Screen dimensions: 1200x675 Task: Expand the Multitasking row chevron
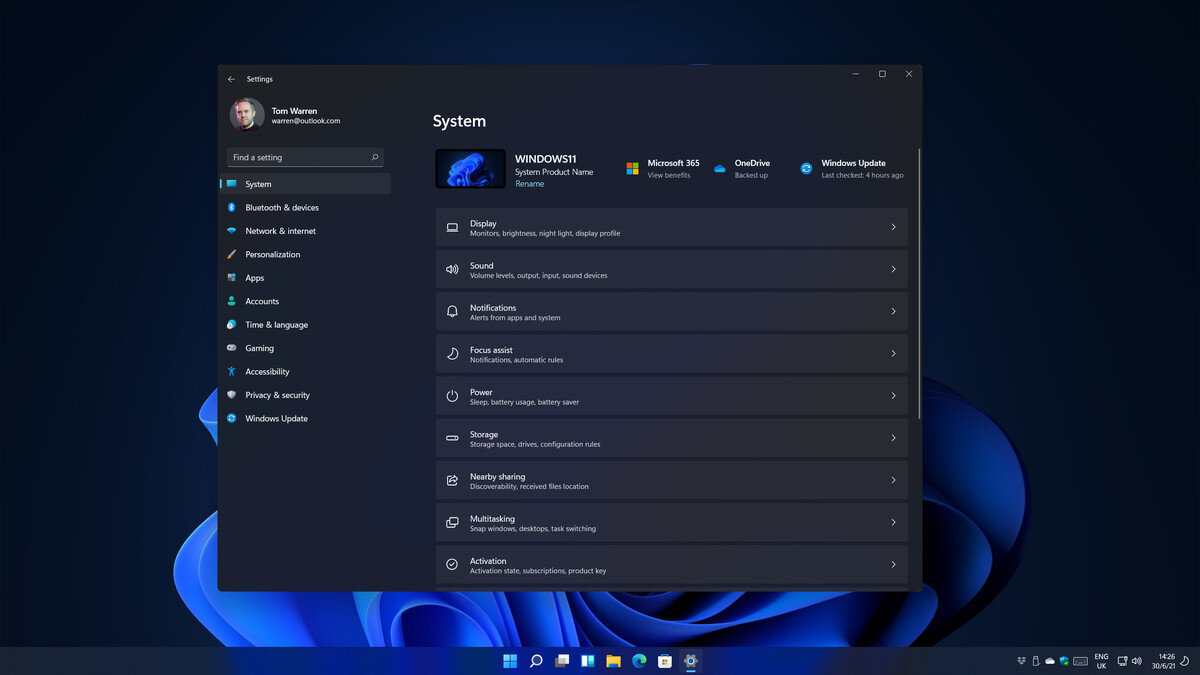pos(893,522)
